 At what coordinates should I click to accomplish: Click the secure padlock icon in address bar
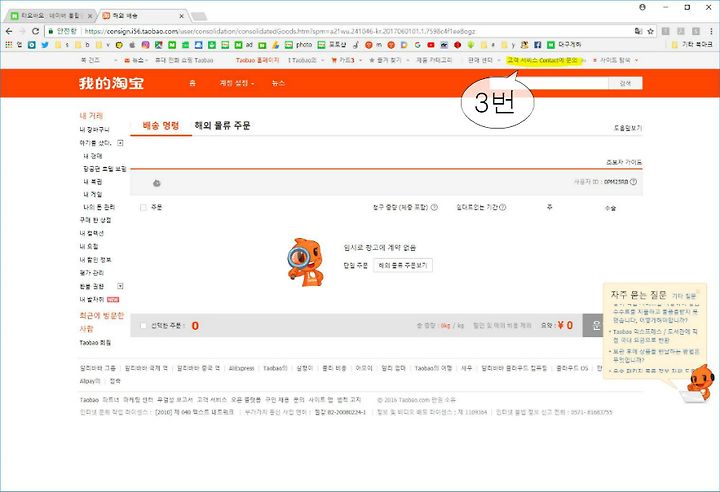[x=51, y=31]
